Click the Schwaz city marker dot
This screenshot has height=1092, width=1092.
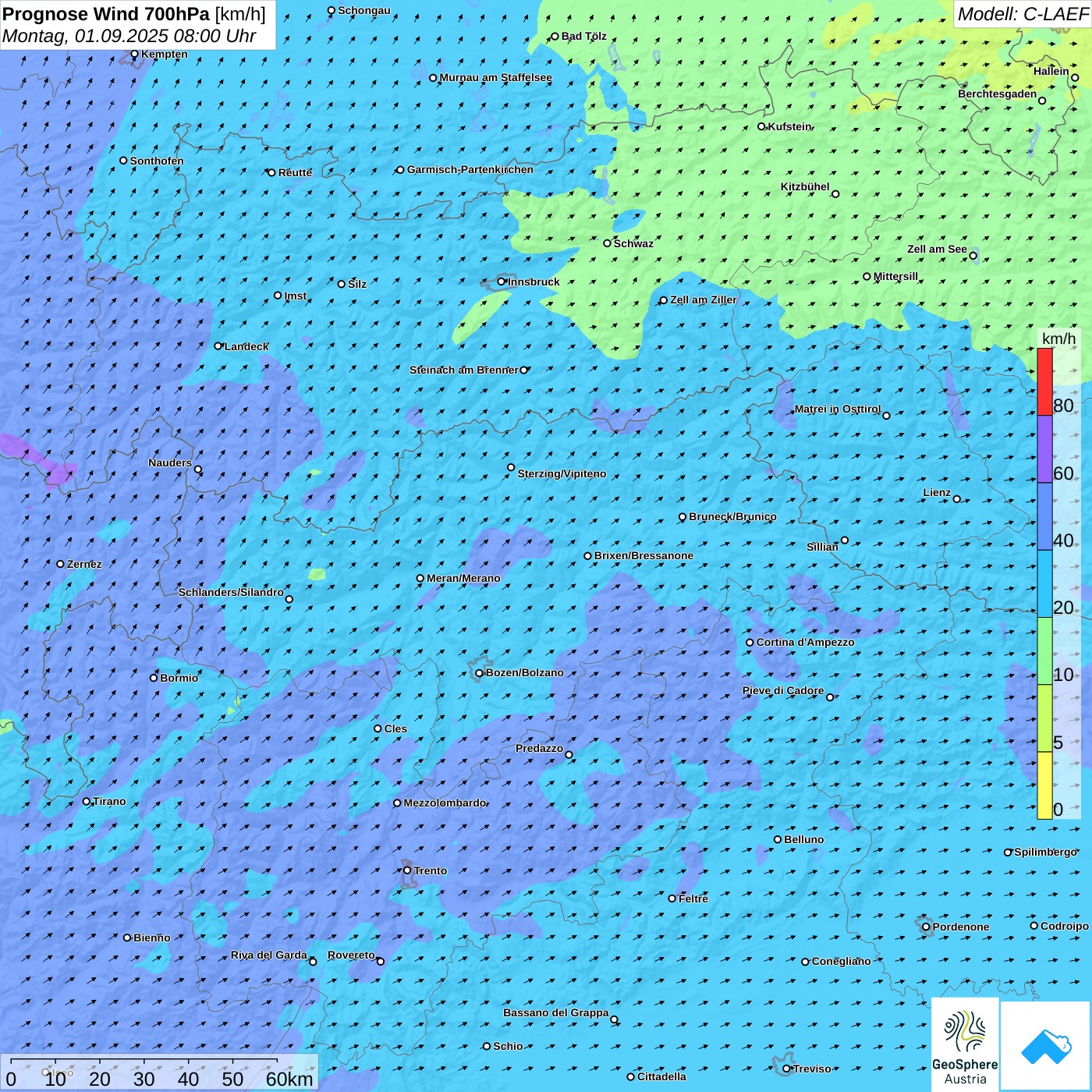[608, 243]
